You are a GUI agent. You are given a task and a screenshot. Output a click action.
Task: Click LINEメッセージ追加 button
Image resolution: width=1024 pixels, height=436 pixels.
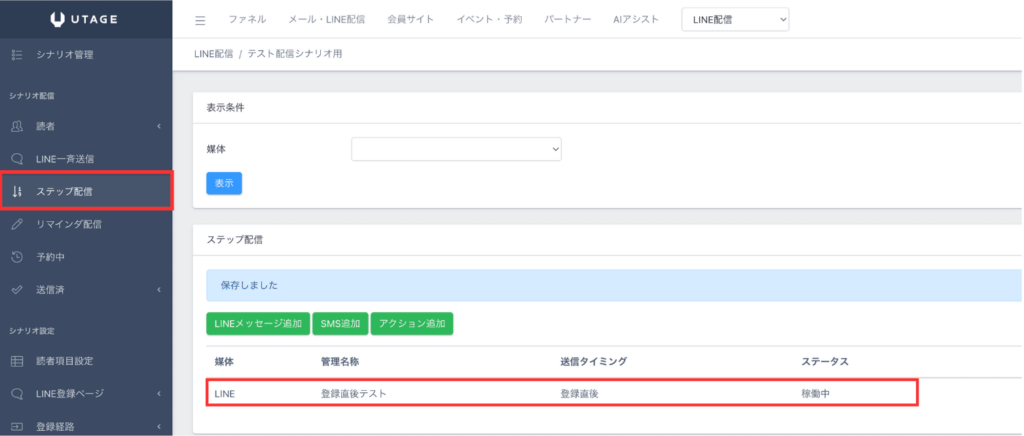(258, 324)
